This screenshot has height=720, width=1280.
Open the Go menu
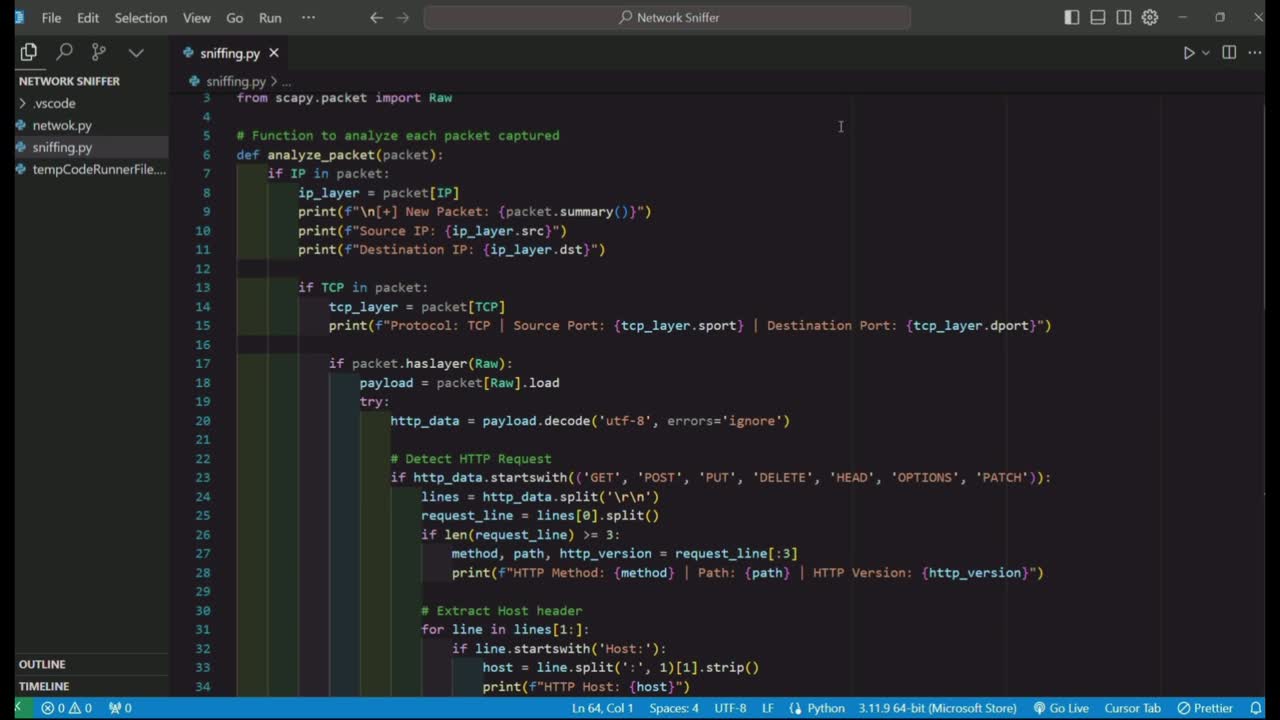[x=235, y=18]
